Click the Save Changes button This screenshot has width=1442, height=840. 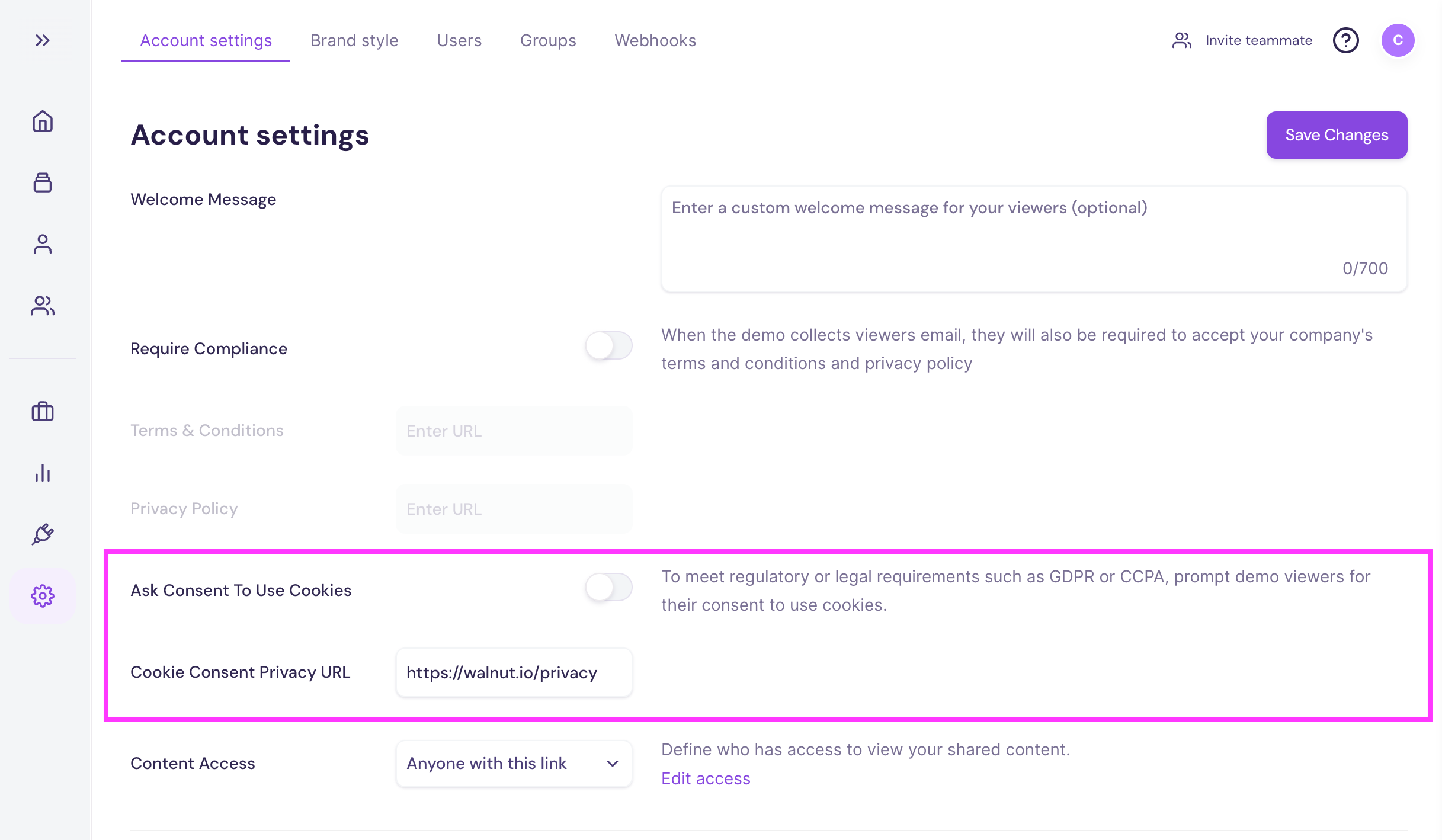coord(1337,135)
